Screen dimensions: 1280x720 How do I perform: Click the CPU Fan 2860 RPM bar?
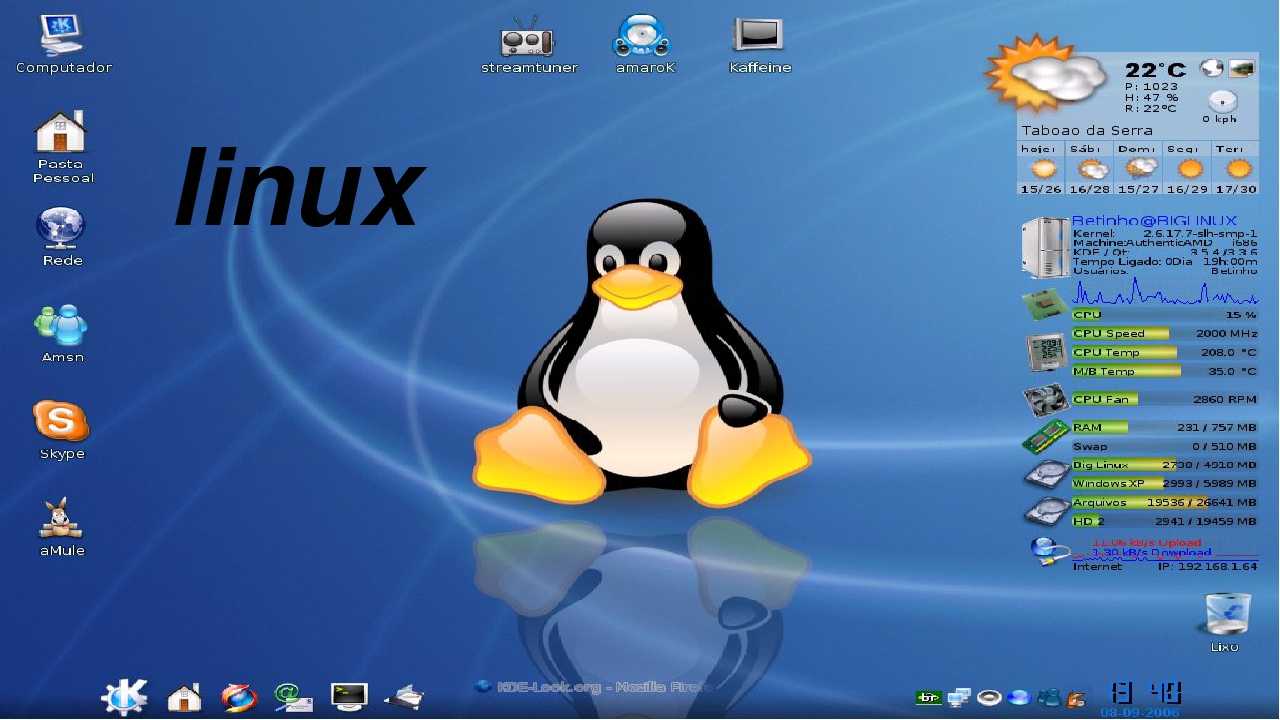pyautogui.click(x=1165, y=400)
